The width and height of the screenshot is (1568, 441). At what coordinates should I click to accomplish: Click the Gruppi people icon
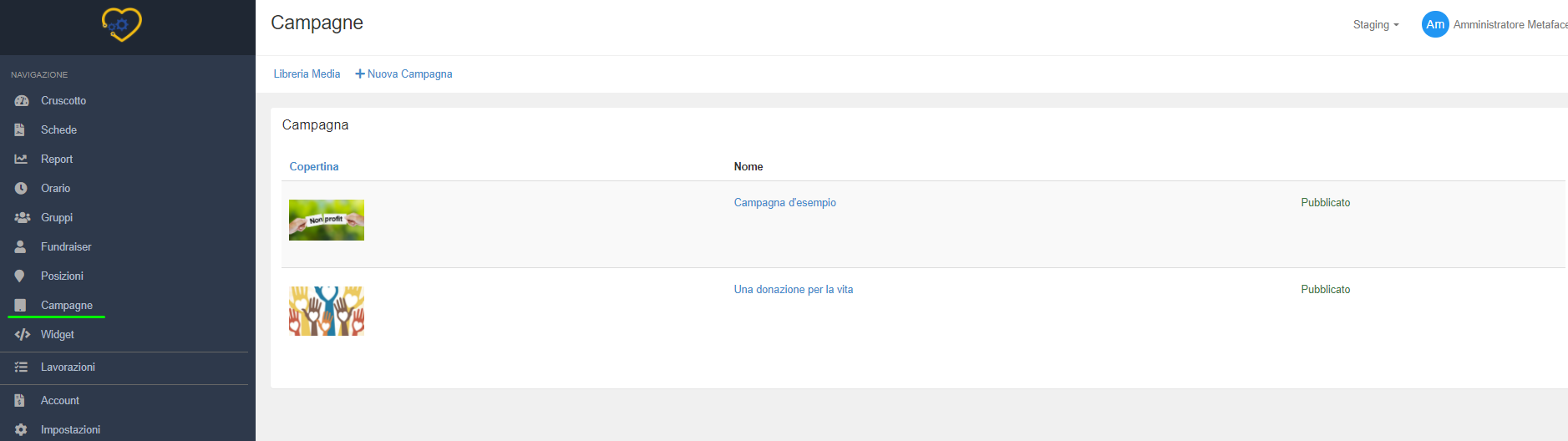point(22,218)
